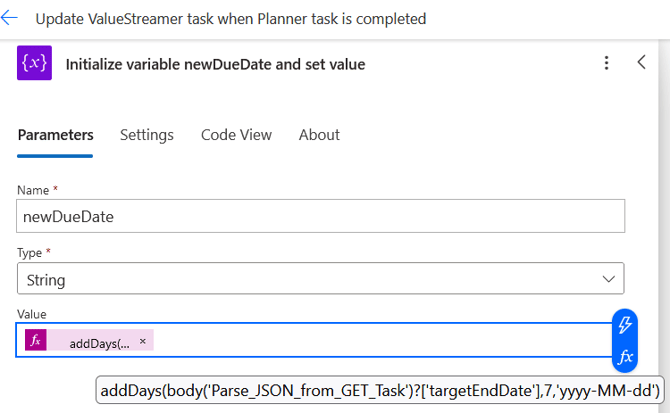Screen dimensions: 670x413
Task: Open dynamic content using the lightning icon
Action: [x=624, y=324]
